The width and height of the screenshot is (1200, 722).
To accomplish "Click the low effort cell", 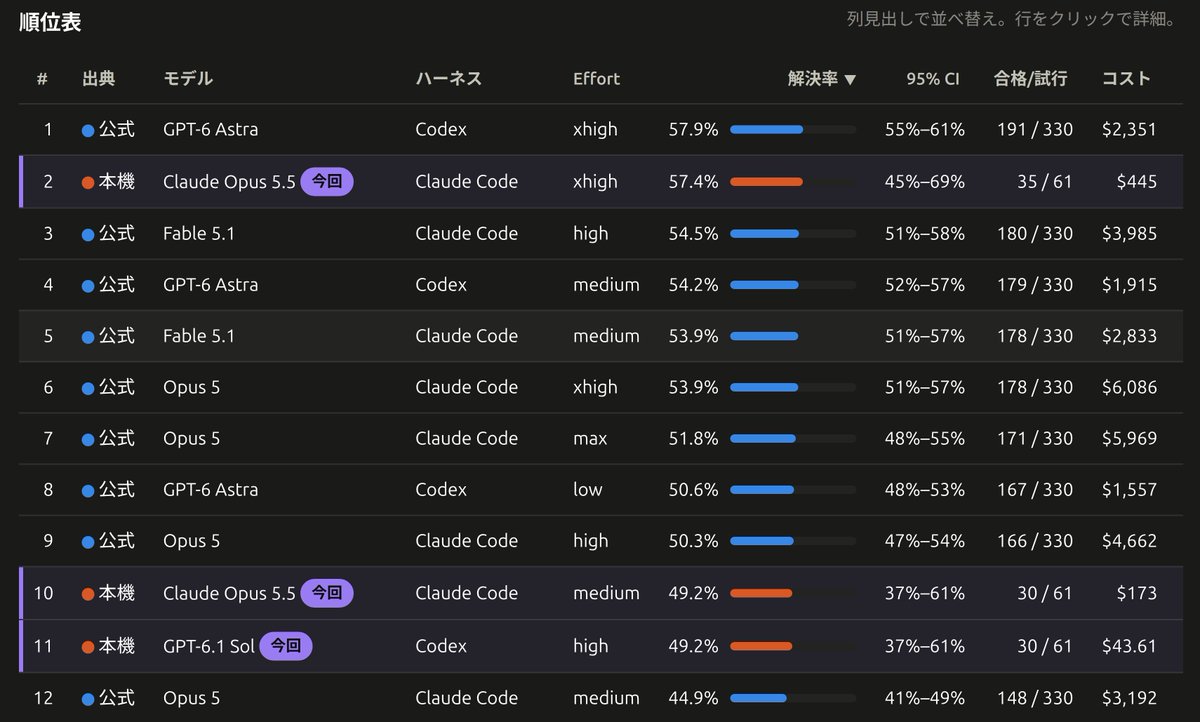I will click(x=588, y=489).
